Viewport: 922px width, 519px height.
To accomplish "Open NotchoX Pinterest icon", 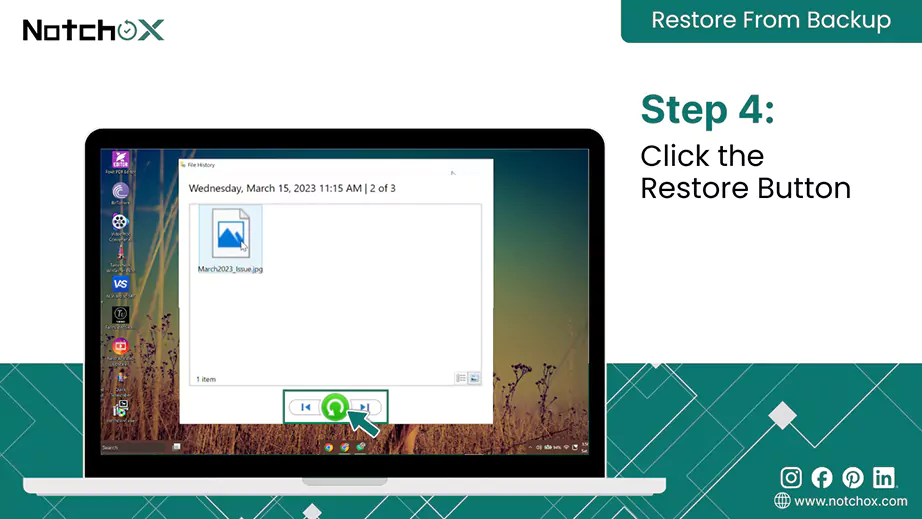I will pyautogui.click(x=853, y=477).
